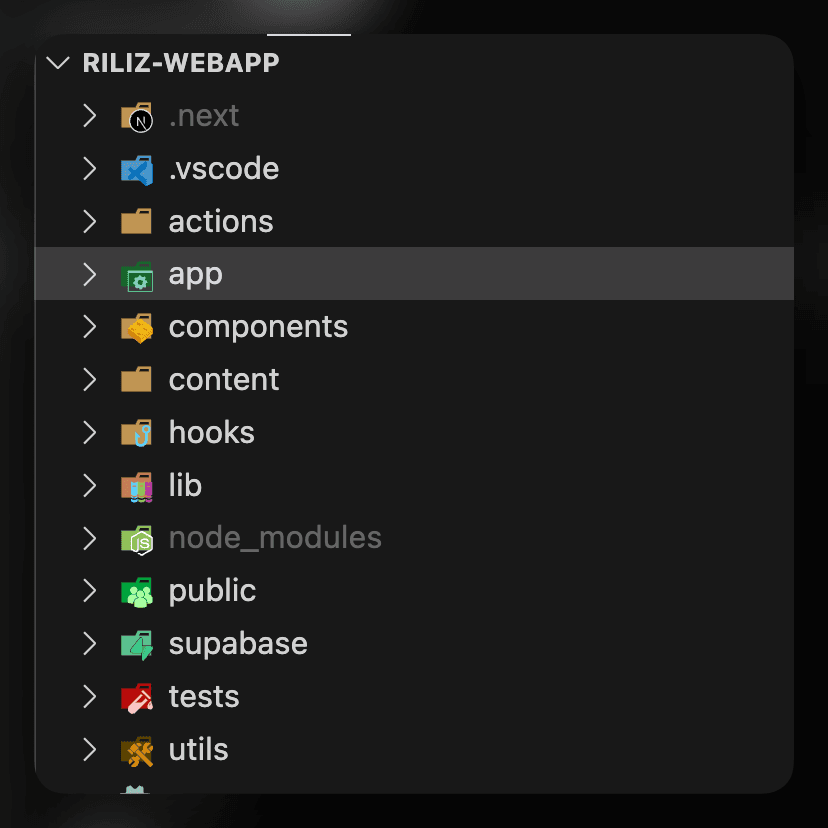Click the books icon beside lib

click(x=136, y=487)
